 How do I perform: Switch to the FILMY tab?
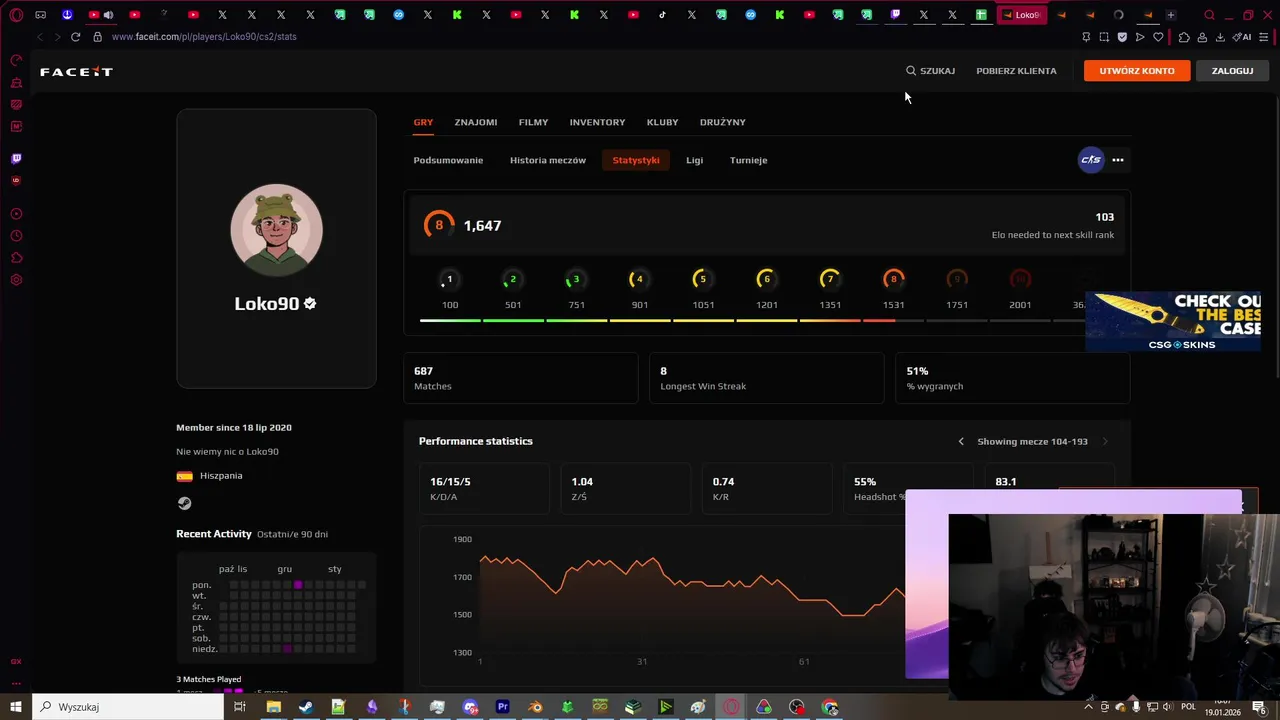pyautogui.click(x=533, y=122)
